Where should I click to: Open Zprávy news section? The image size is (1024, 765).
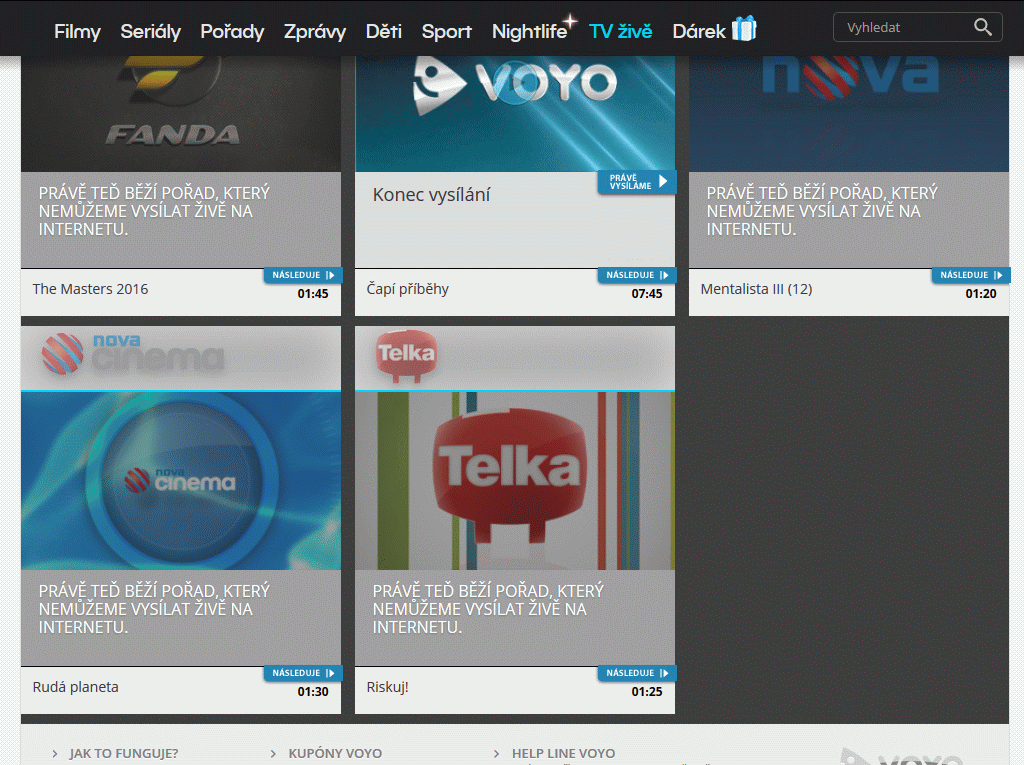click(315, 31)
